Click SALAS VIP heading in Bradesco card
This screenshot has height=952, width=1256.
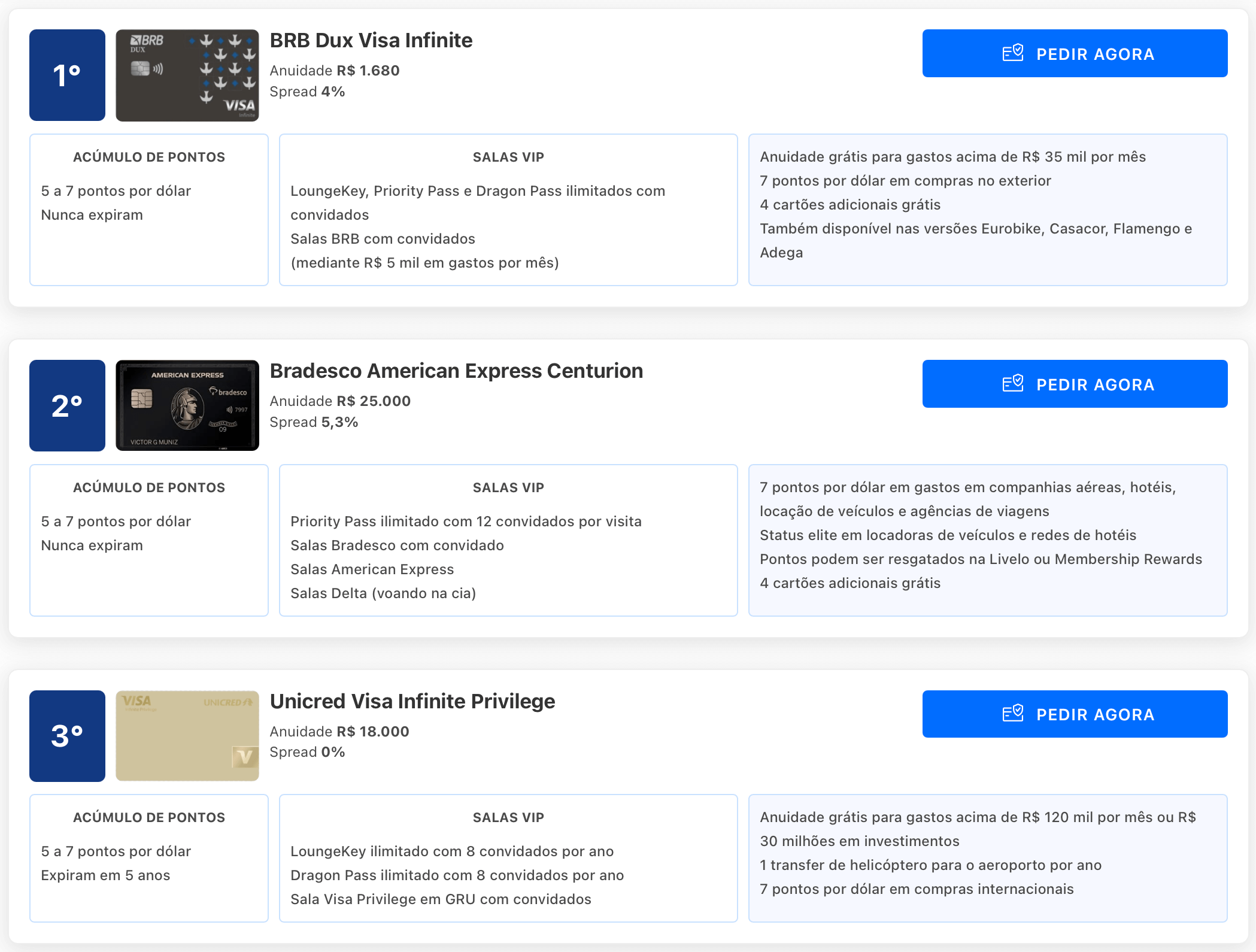(508, 487)
